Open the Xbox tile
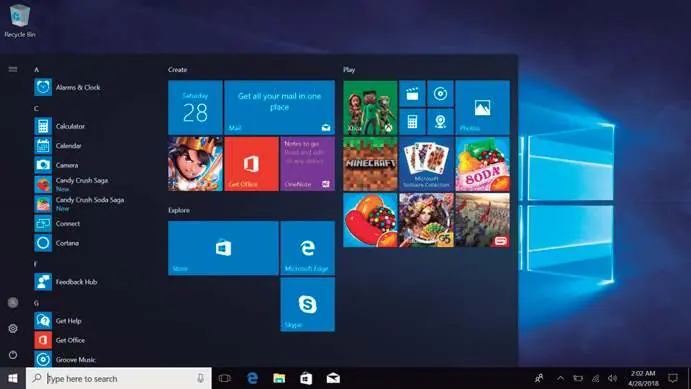The height and width of the screenshot is (389, 691). coord(370,107)
